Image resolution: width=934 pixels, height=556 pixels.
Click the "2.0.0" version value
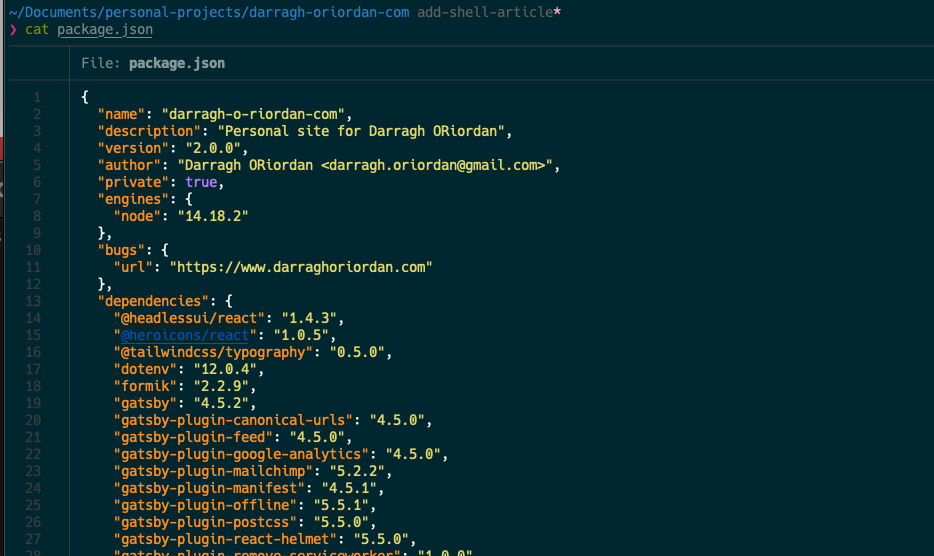(213, 148)
